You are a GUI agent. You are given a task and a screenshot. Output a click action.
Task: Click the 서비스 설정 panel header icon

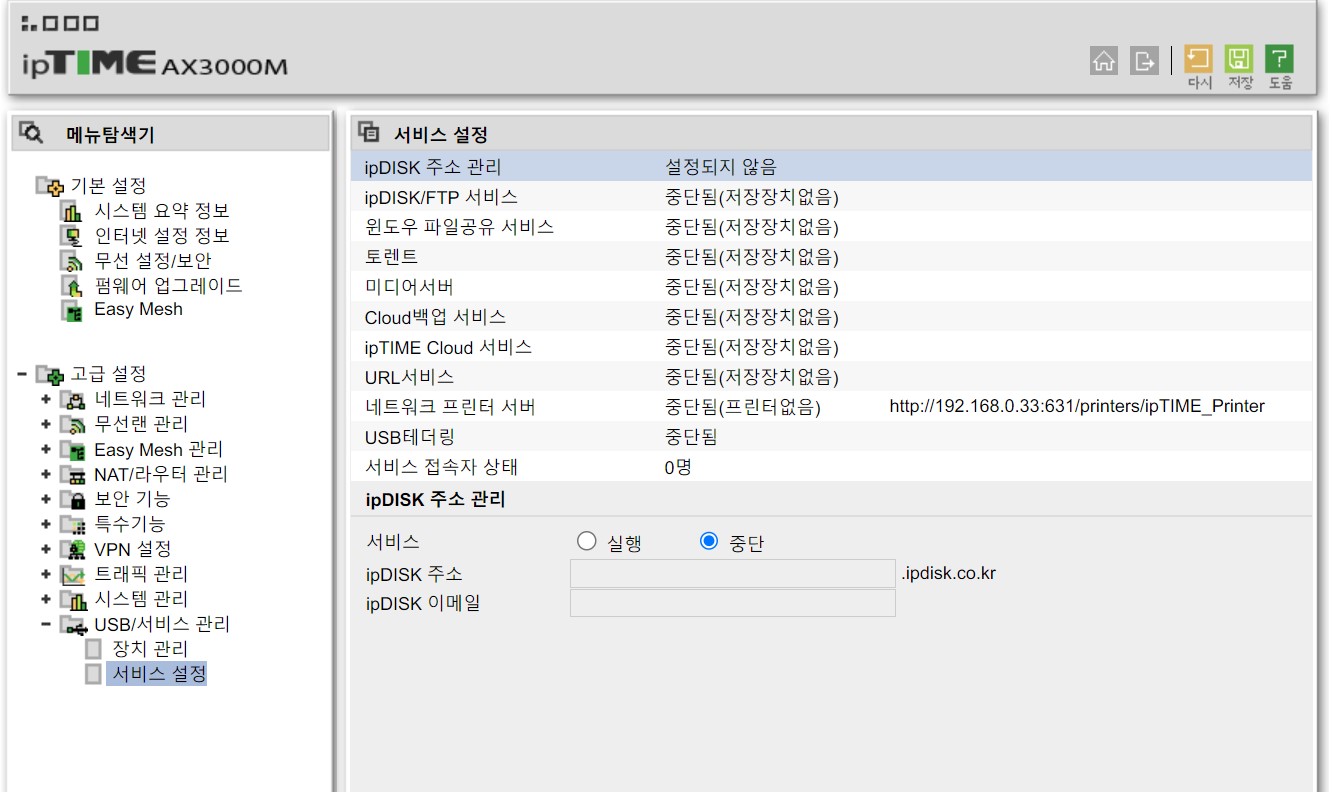(368, 132)
